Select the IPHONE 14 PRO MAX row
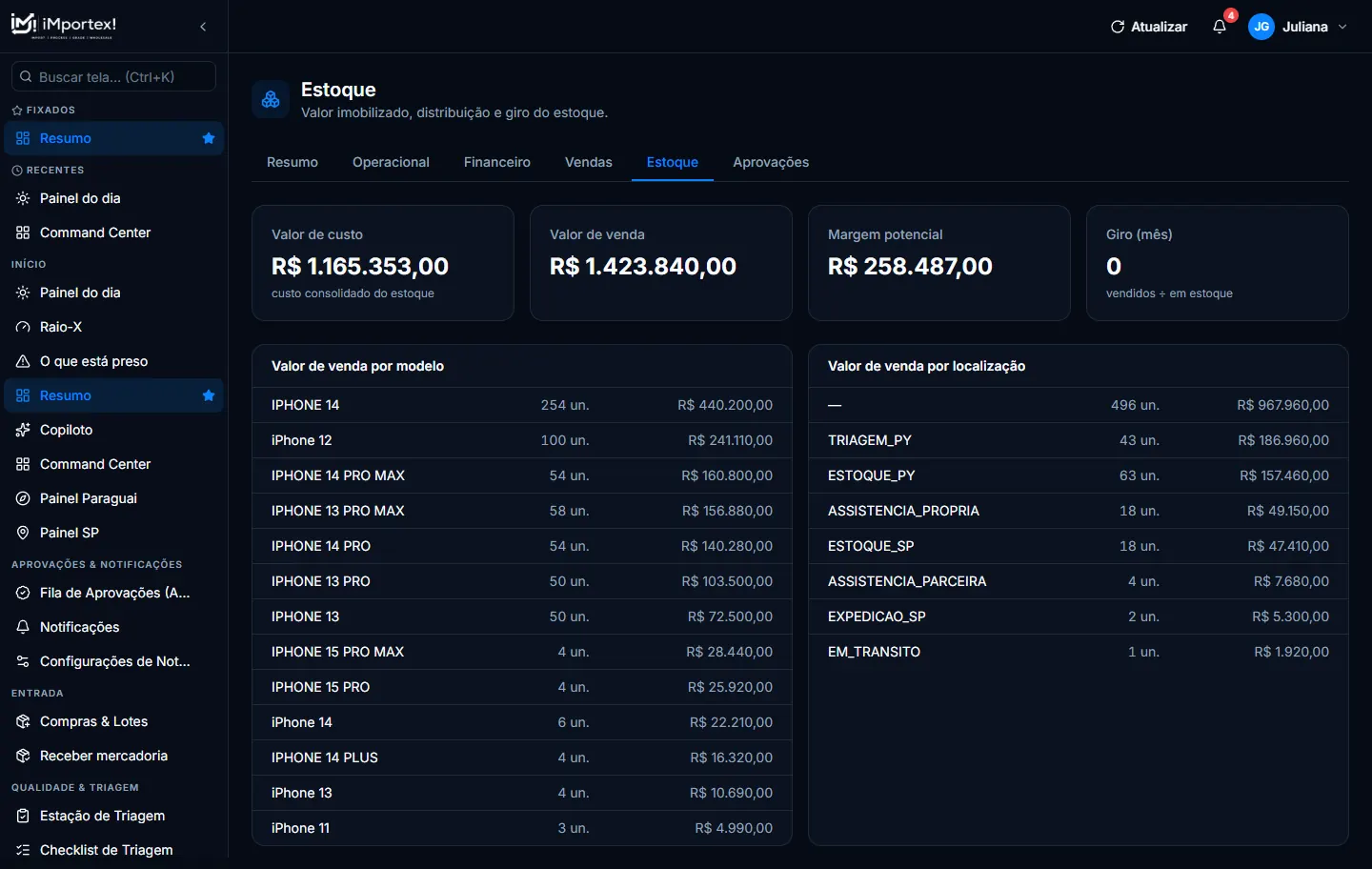Image resolution: width=1372 pixels, height=869 pixels. 522,475
